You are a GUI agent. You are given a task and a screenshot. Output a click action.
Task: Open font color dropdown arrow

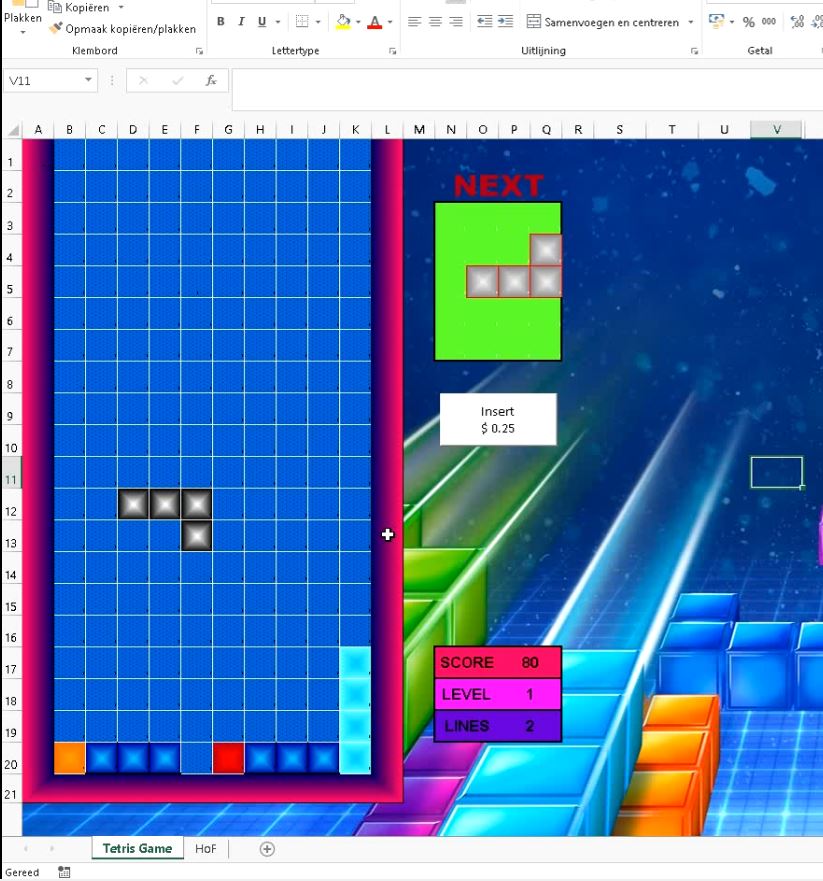pos(390,22)
